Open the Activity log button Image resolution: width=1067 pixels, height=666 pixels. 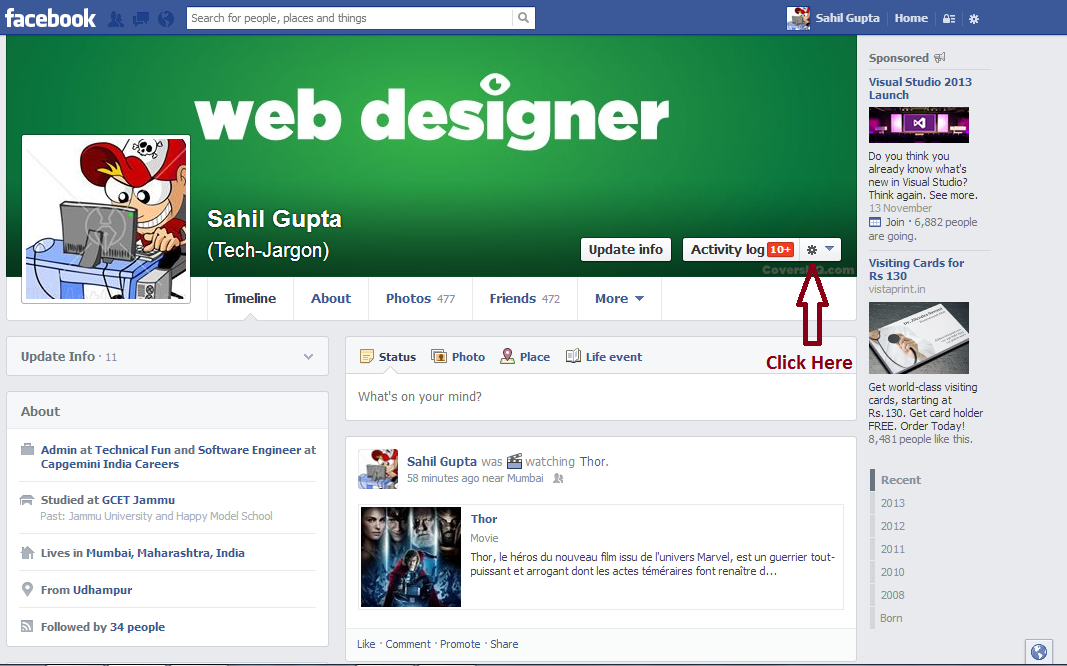tap(742, 250)
